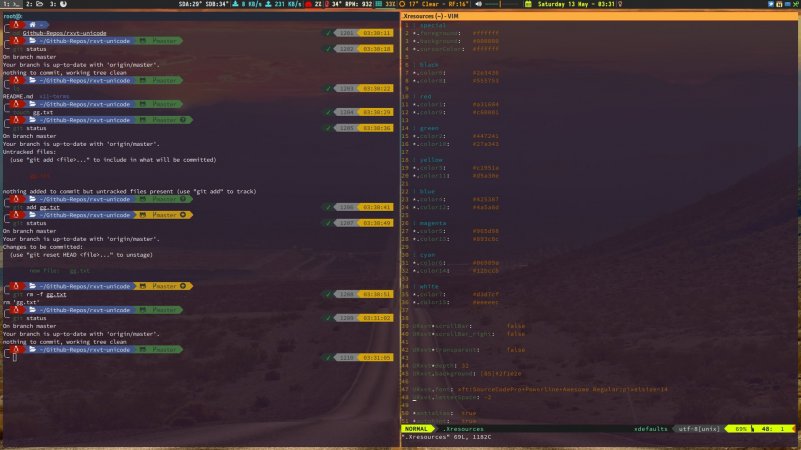Click success checkmark beside timestamp 03:31:02

[328, 318]
